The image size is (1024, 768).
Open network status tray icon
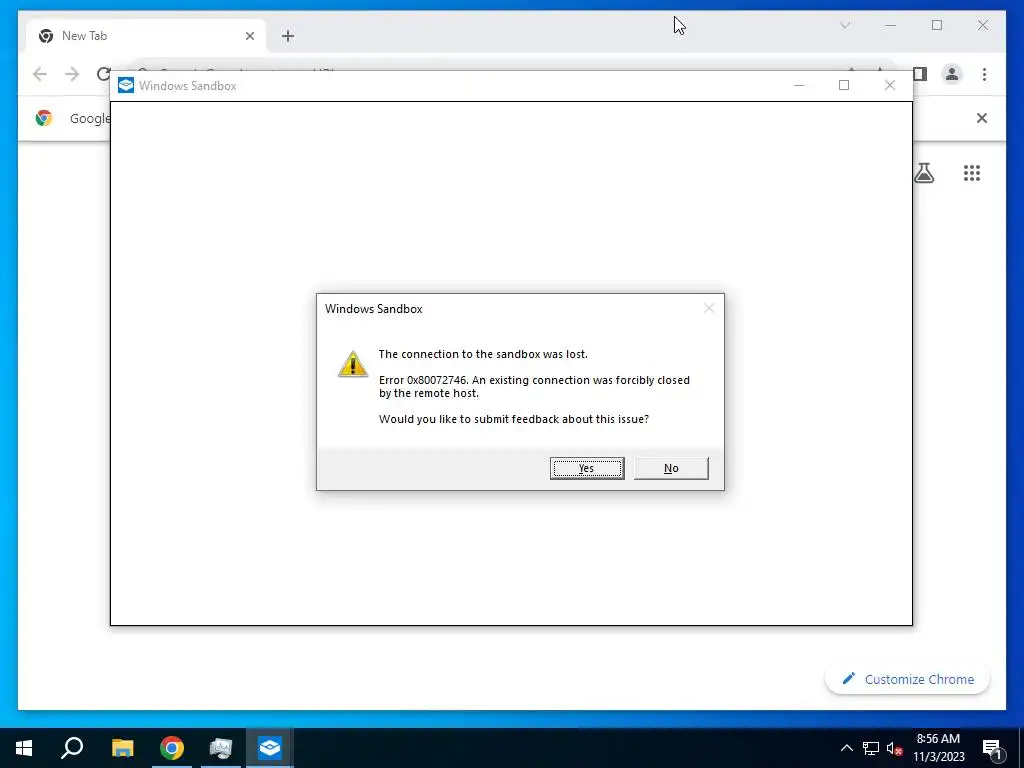(871, 748)
